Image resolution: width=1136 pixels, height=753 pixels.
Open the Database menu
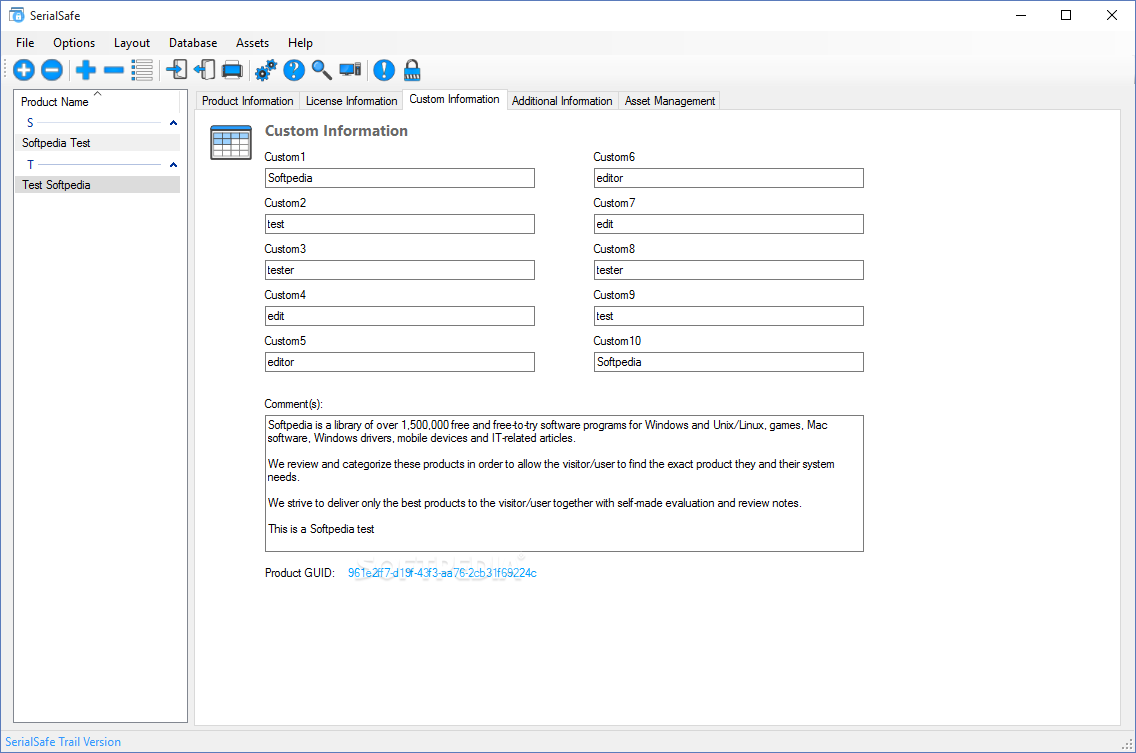(193, 43)
